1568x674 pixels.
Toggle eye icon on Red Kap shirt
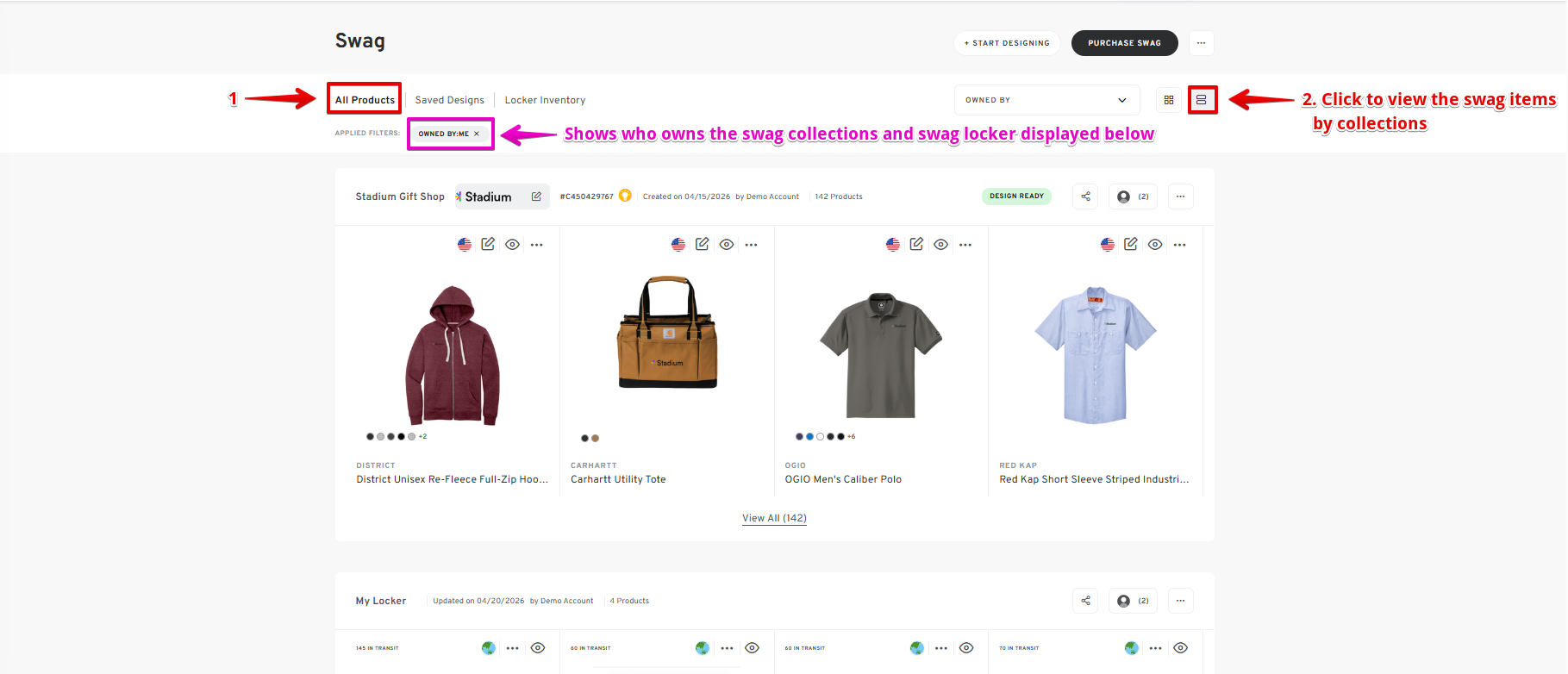[x=1155, y=245]
